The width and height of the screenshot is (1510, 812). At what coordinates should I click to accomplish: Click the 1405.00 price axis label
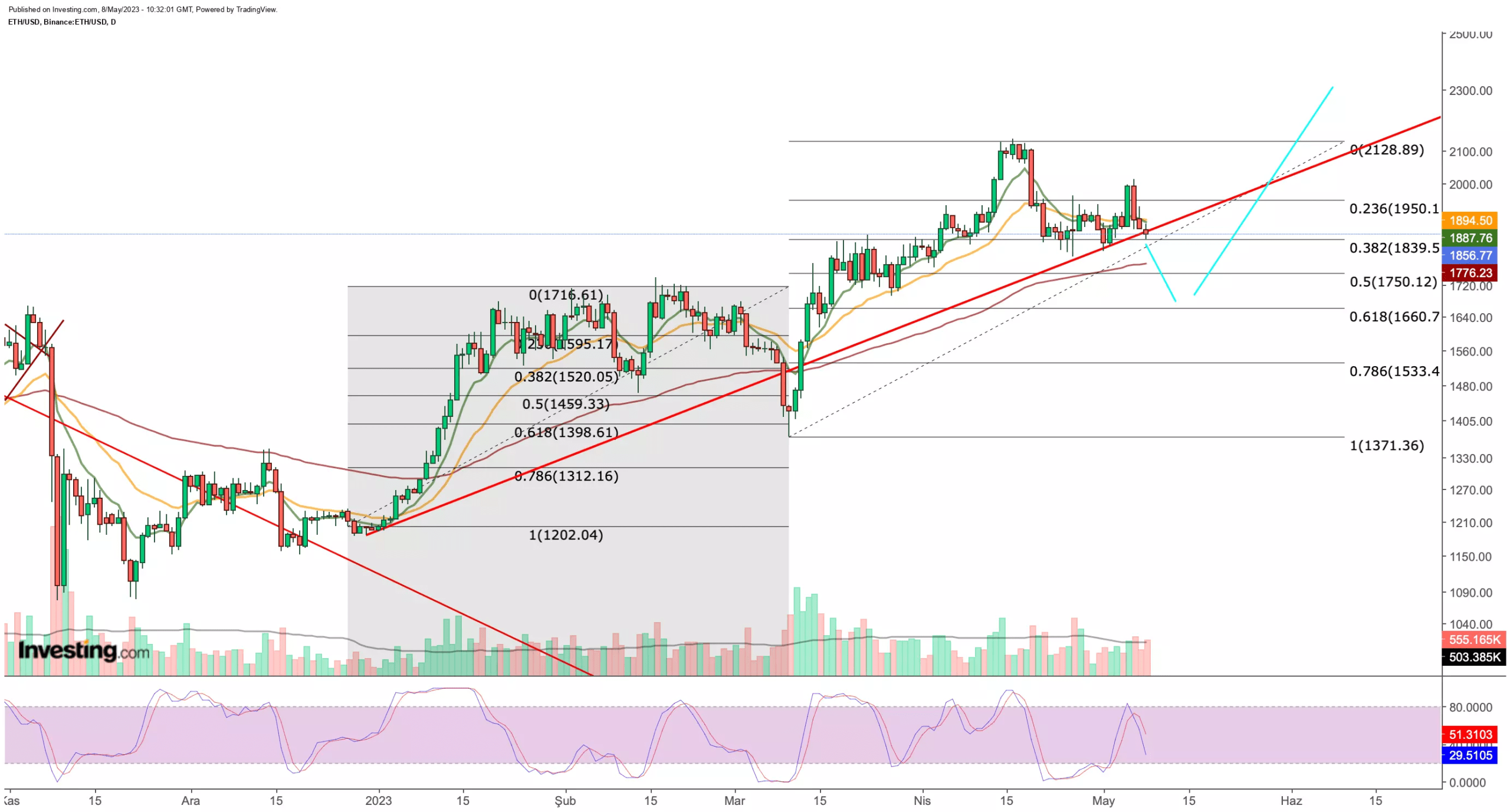[x=1470, y=422]
